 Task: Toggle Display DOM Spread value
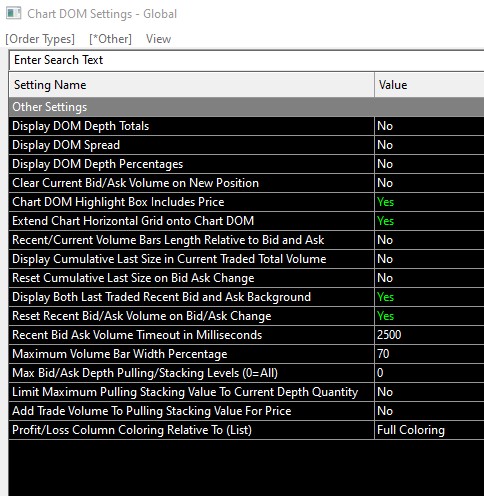click(x=429, y=145)
